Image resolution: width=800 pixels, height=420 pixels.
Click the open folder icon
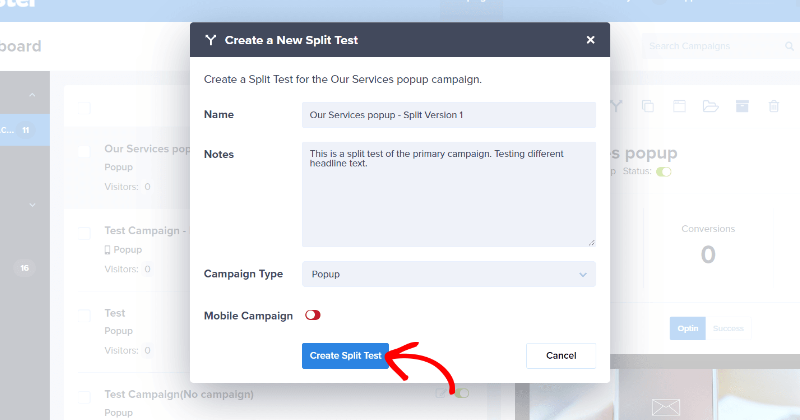[x=710, y=106]
